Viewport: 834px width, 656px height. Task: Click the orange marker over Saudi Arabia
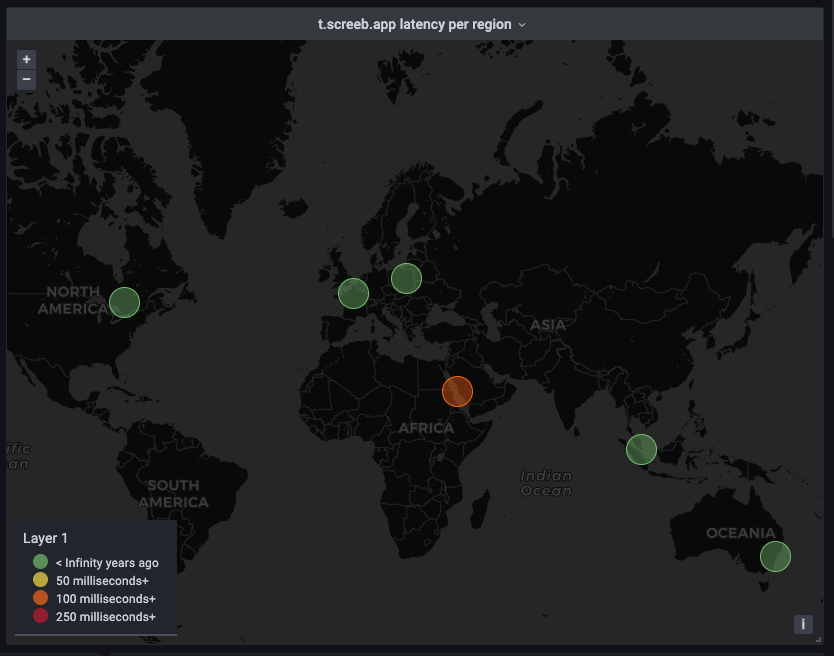click(457, 391)
